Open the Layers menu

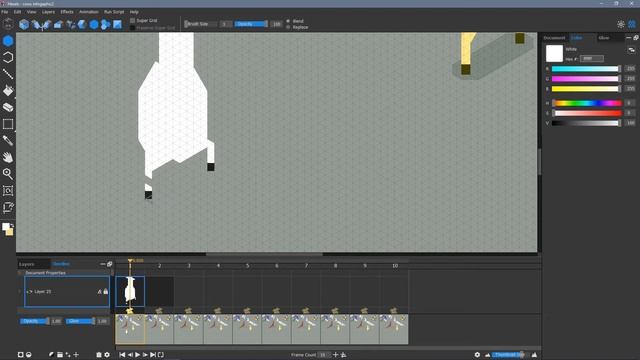(x=48, y=12)
